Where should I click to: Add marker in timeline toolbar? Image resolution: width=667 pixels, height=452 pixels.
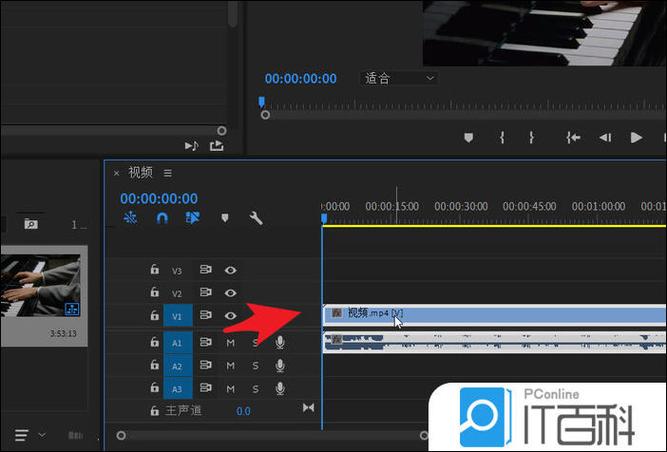pyautogui.click(x=225, y=218)
